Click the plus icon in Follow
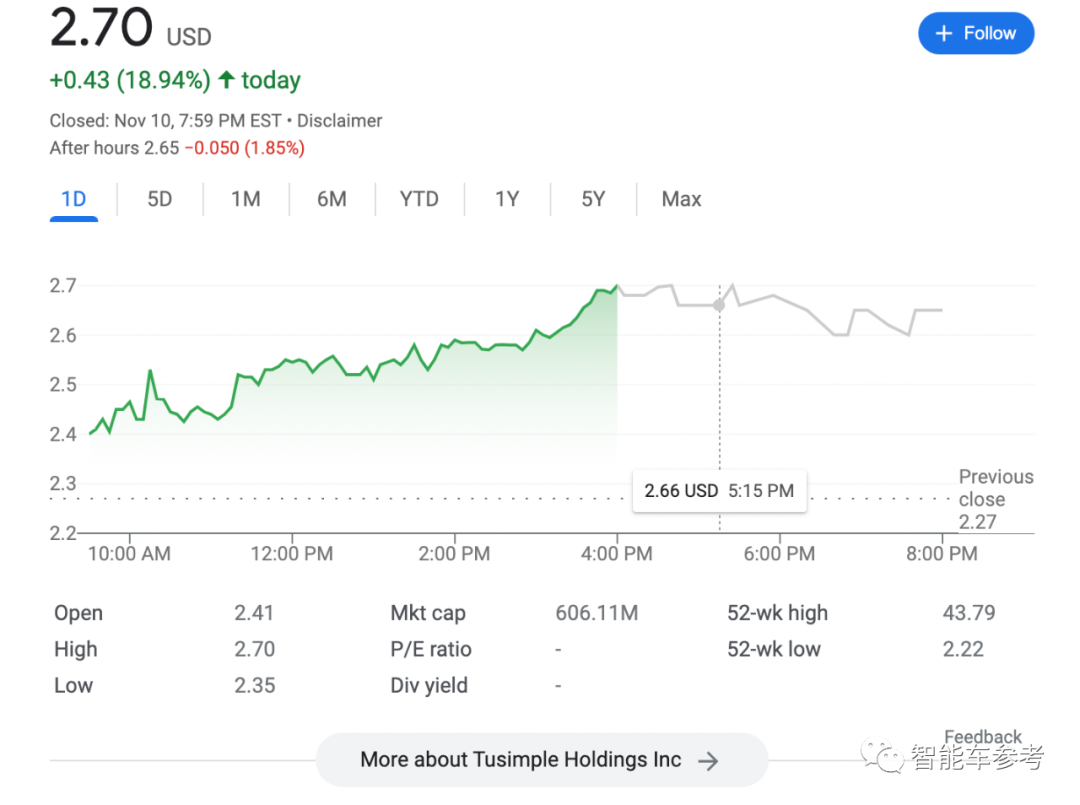The height and width of the screenshot is (805, 1080). pyautogui.click(x=943, y=34)
